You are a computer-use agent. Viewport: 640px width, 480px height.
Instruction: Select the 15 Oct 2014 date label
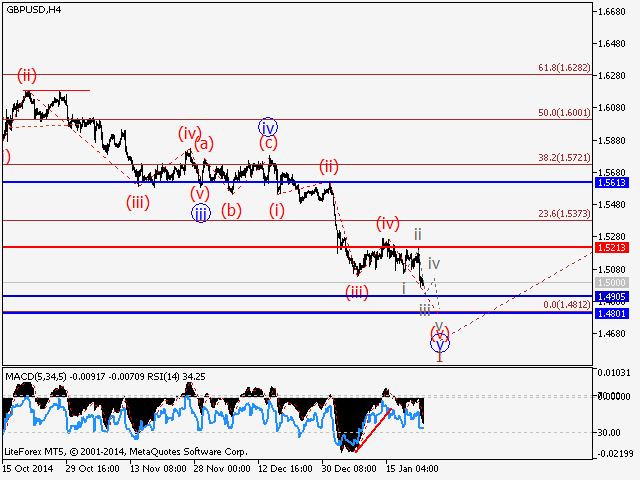pyautogui.click(x=28, y=469)
